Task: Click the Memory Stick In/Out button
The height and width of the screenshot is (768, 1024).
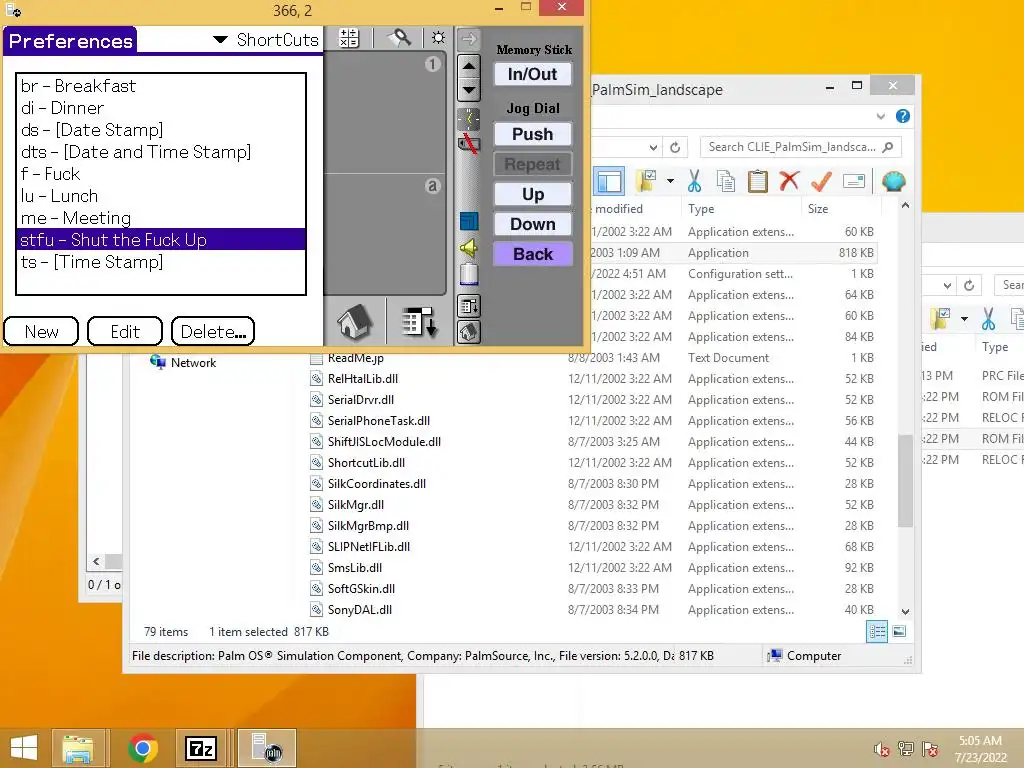Action: [532, 74]
